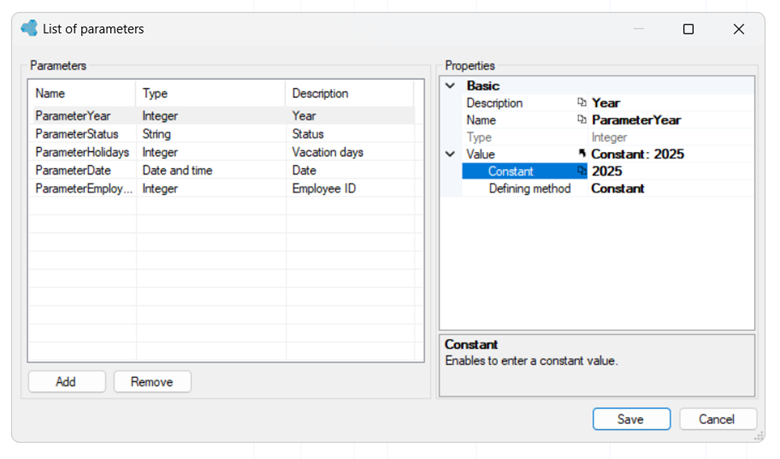Close the List of parameters window
Viewport: 780px width, 459px height.
(739, 29)
